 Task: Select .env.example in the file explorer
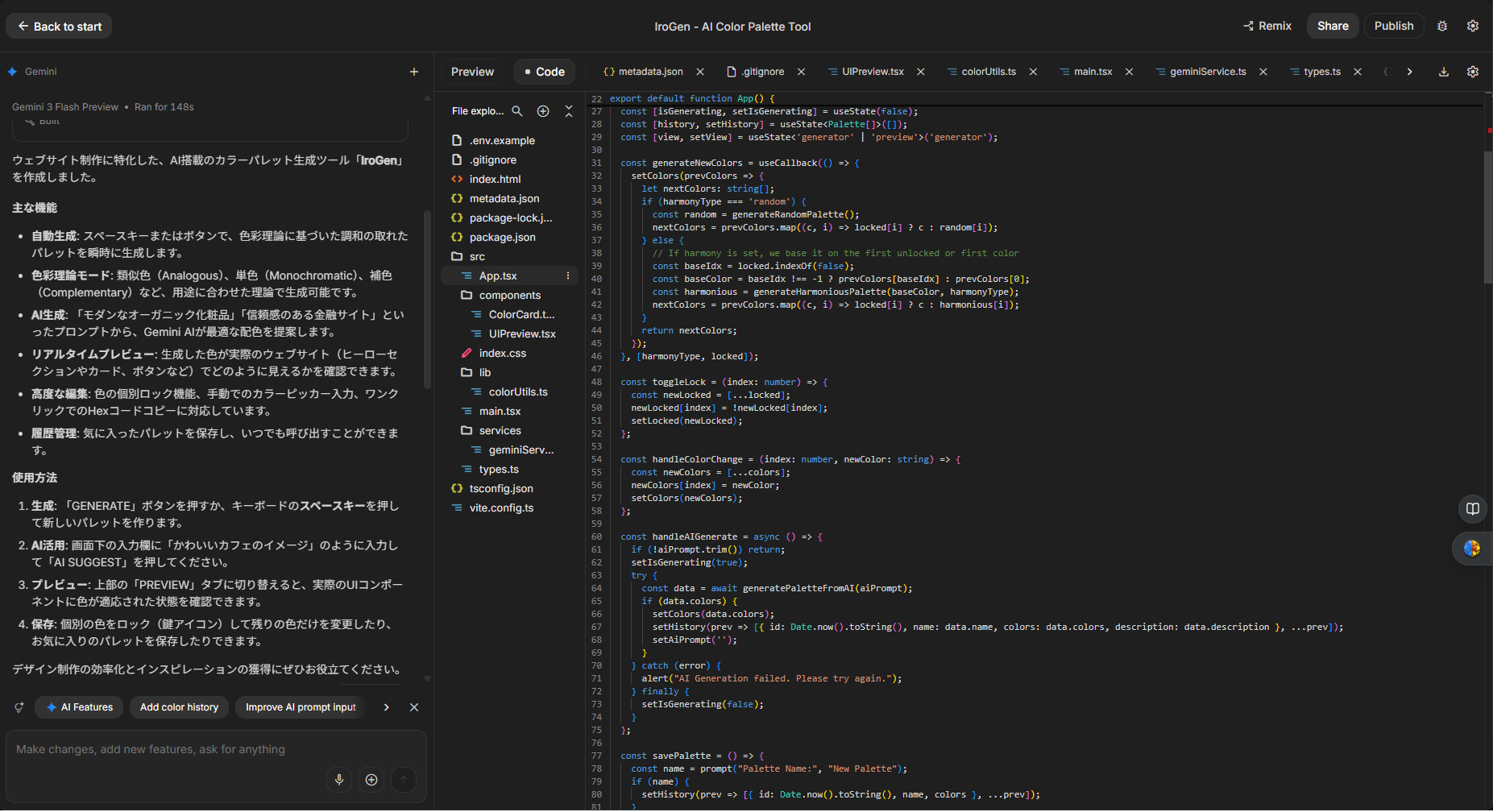(510, 140)
